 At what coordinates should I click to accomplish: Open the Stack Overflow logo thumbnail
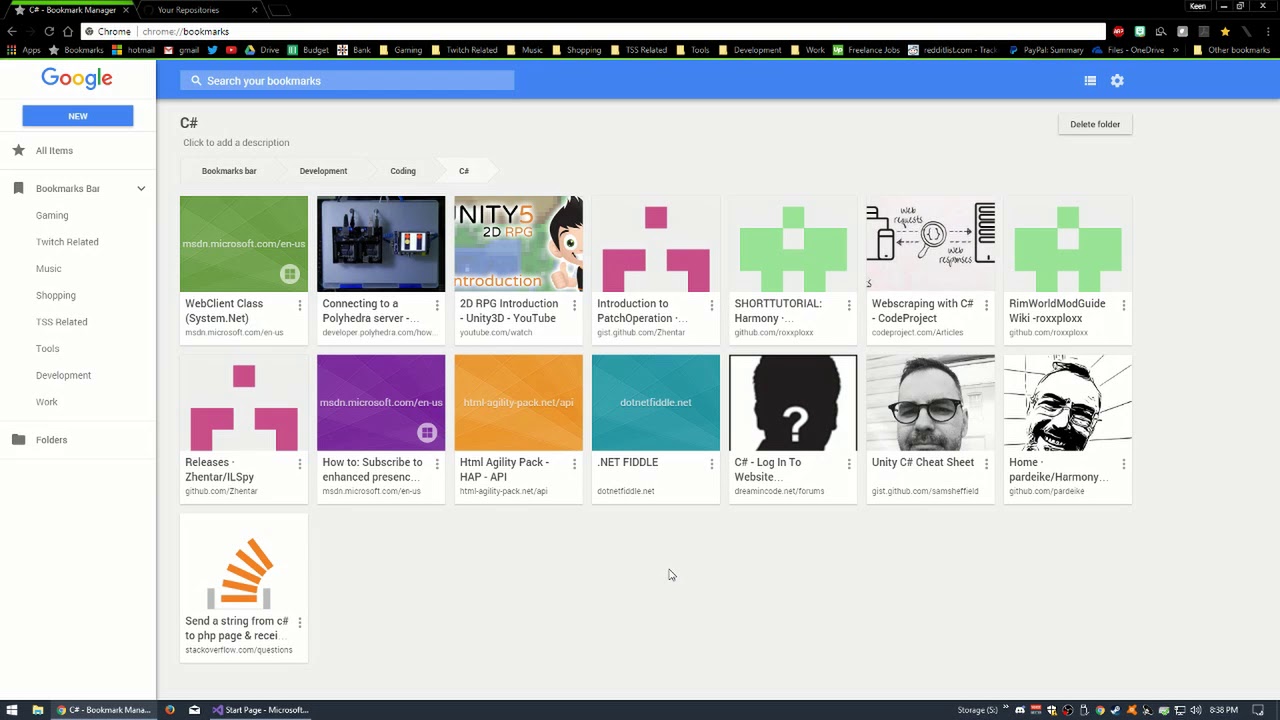pos(243,562)
